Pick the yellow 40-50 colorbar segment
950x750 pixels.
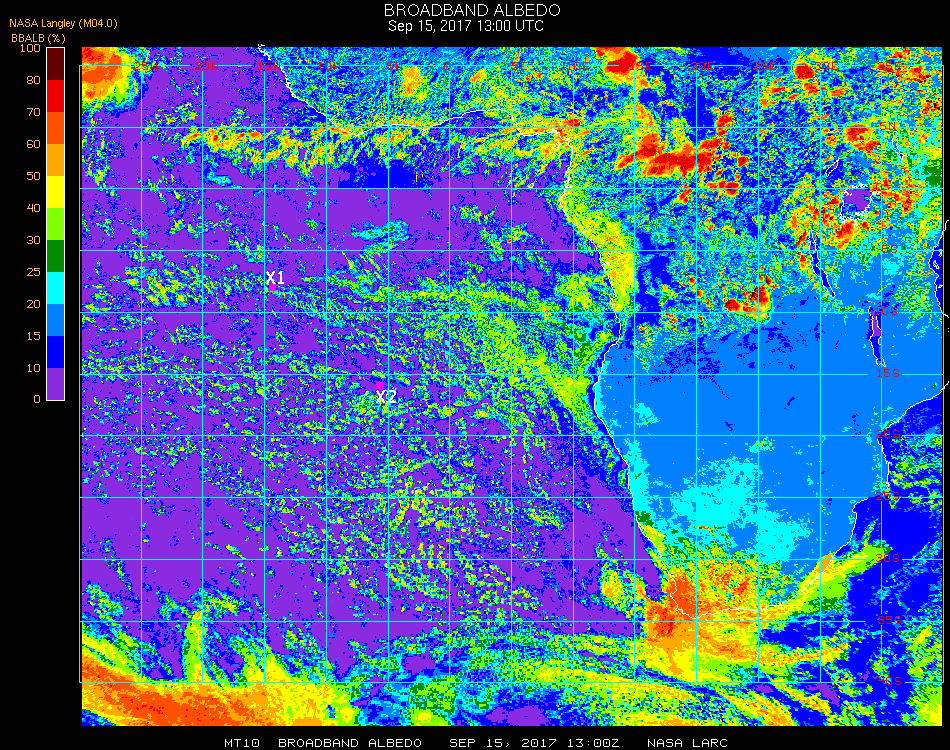(x=55, y=192)
